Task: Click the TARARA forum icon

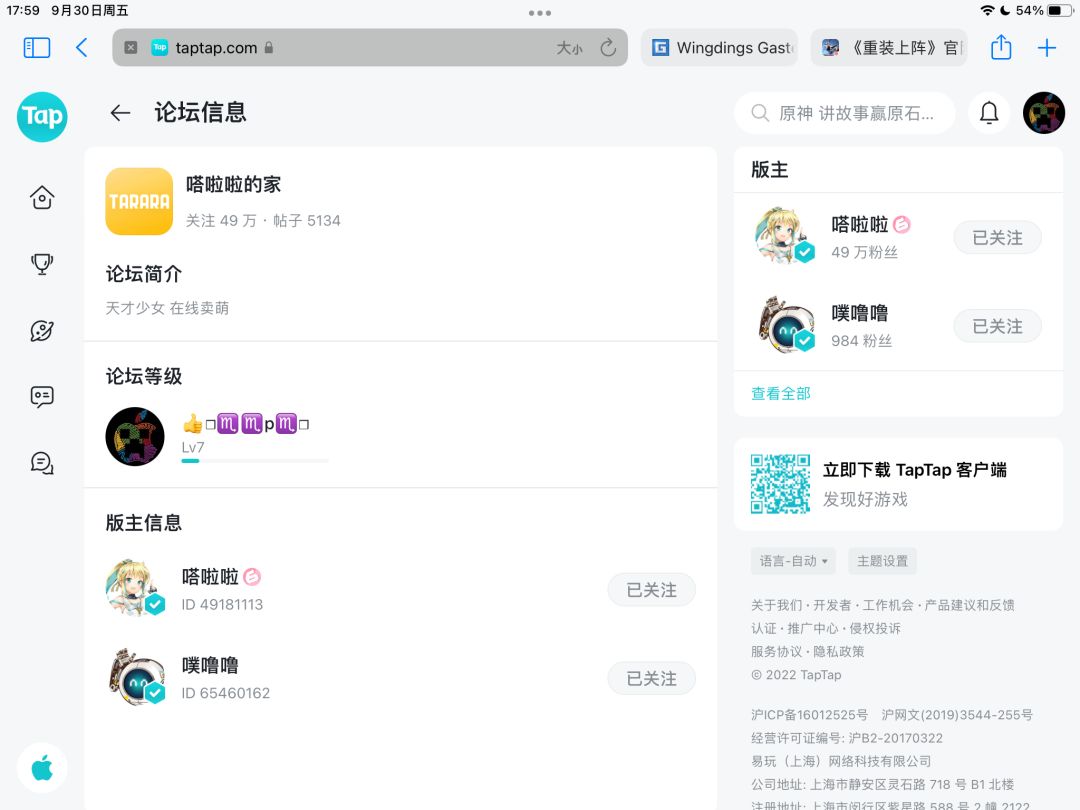Action: coord(139,201)
